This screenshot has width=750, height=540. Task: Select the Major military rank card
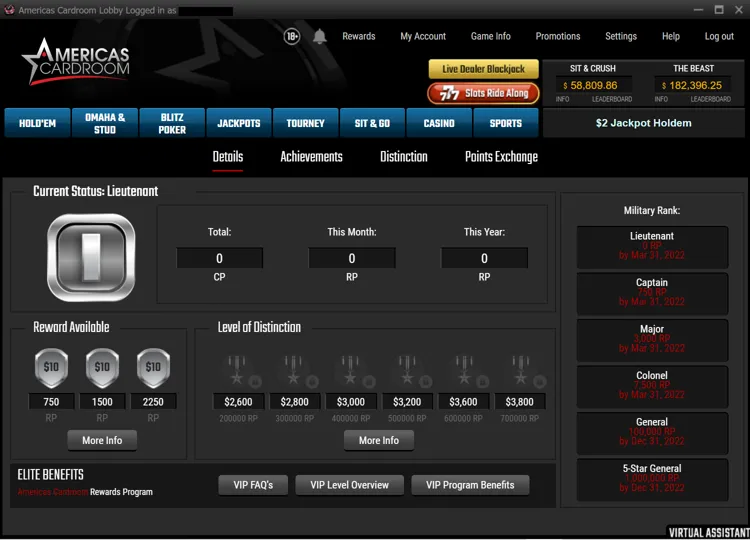pyautogui.click(x=652, y=340)
